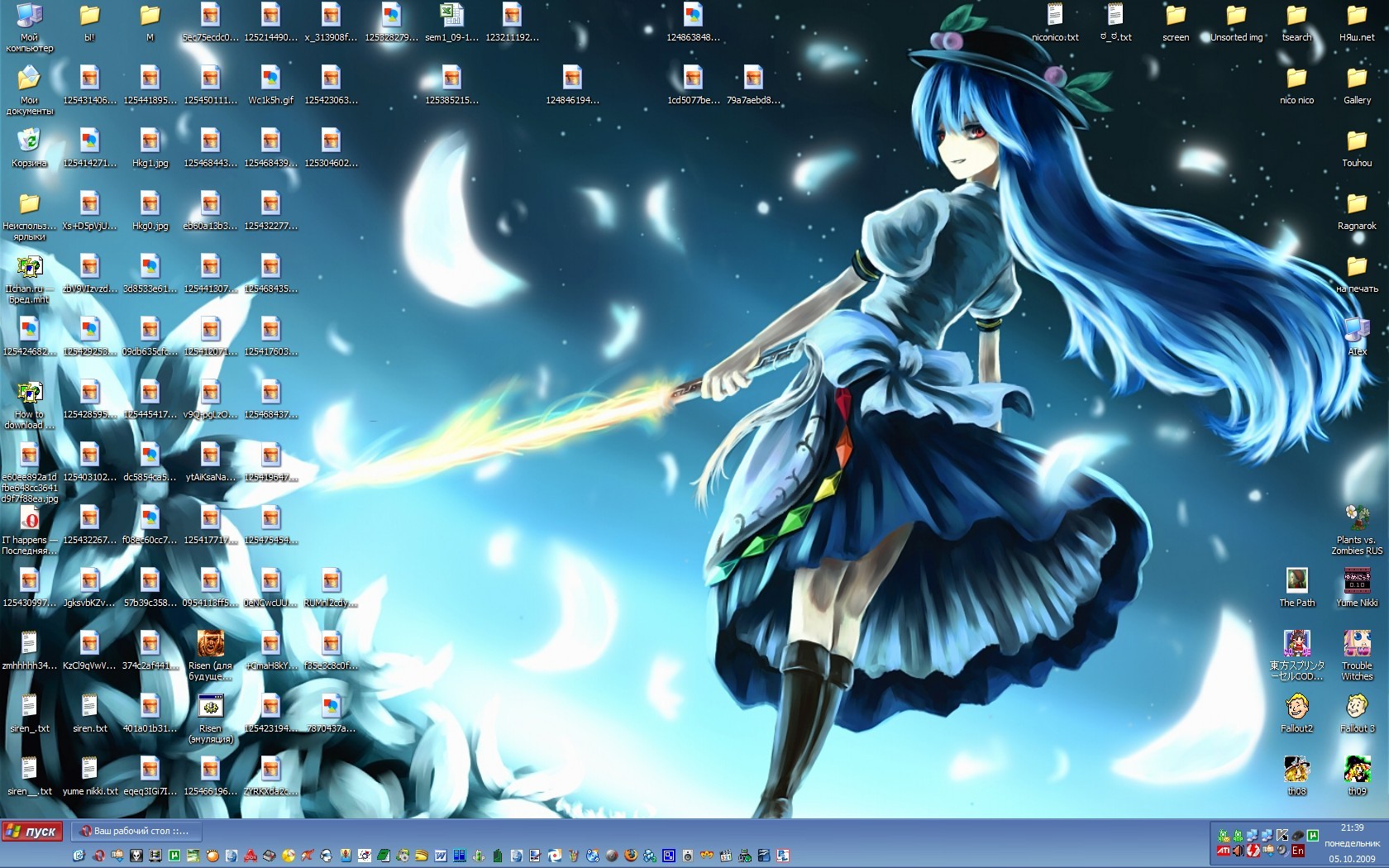This screenshot has height=868, width=1389.
Task: Click the En language indicator
Action: coord(1298,851)
